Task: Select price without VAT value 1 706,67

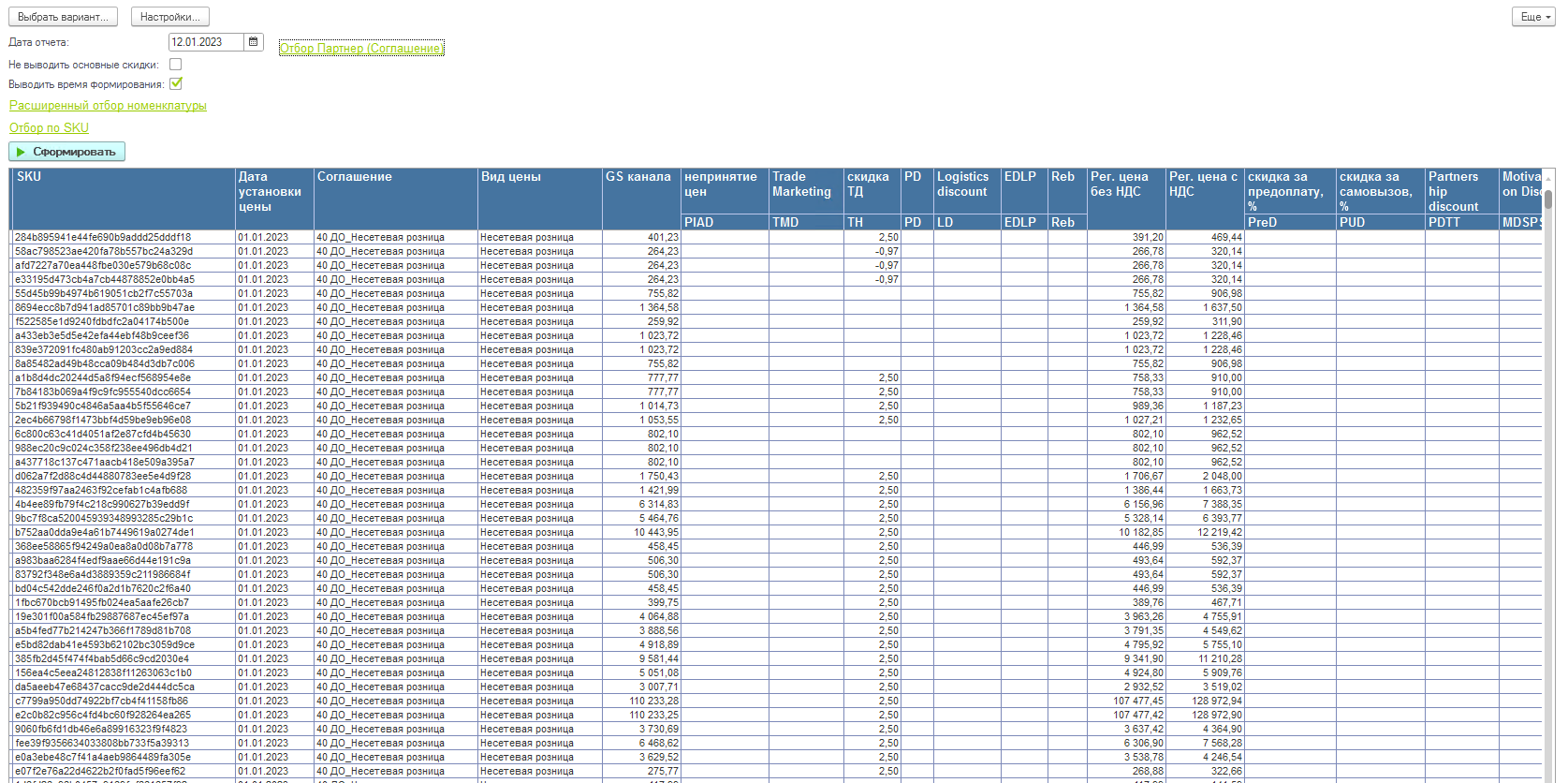Action: point(1126,476)
